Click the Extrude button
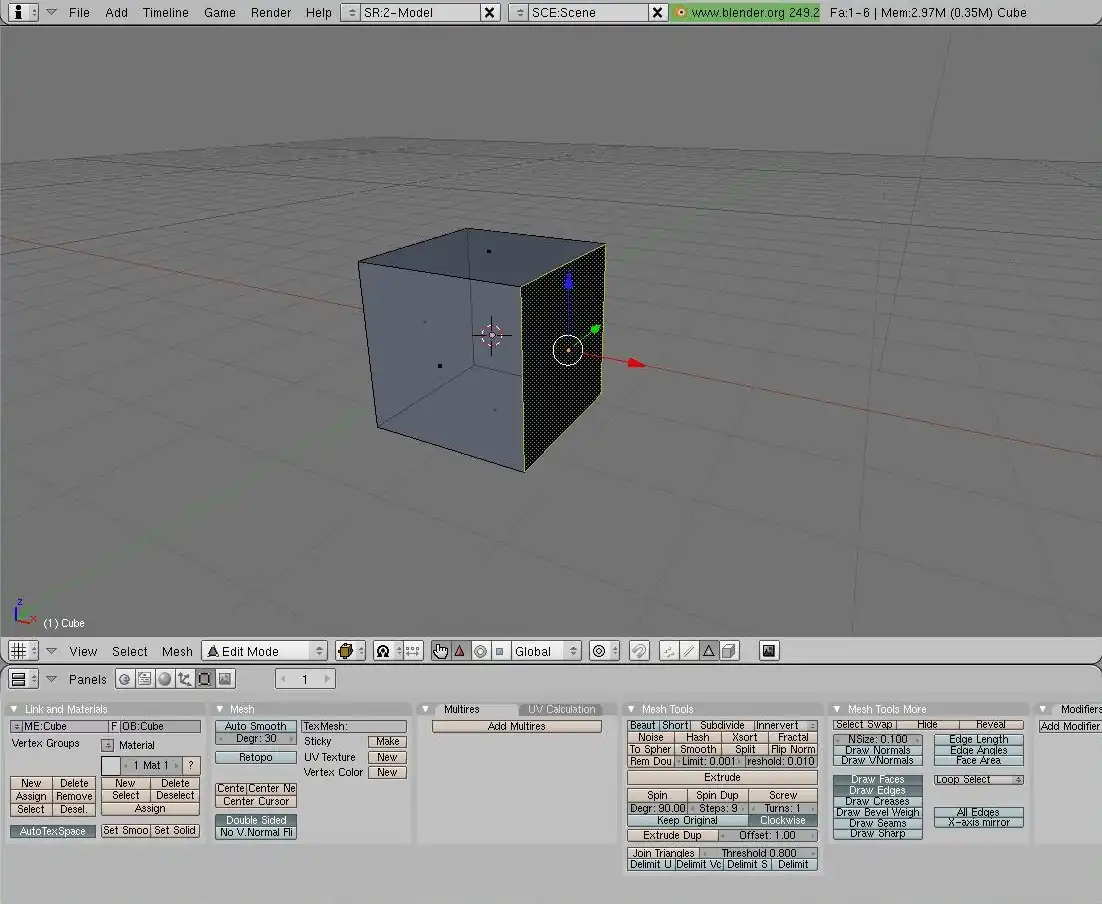Image resolution: width=1102 pixels, height=904 pixels. tap(722, 777)
